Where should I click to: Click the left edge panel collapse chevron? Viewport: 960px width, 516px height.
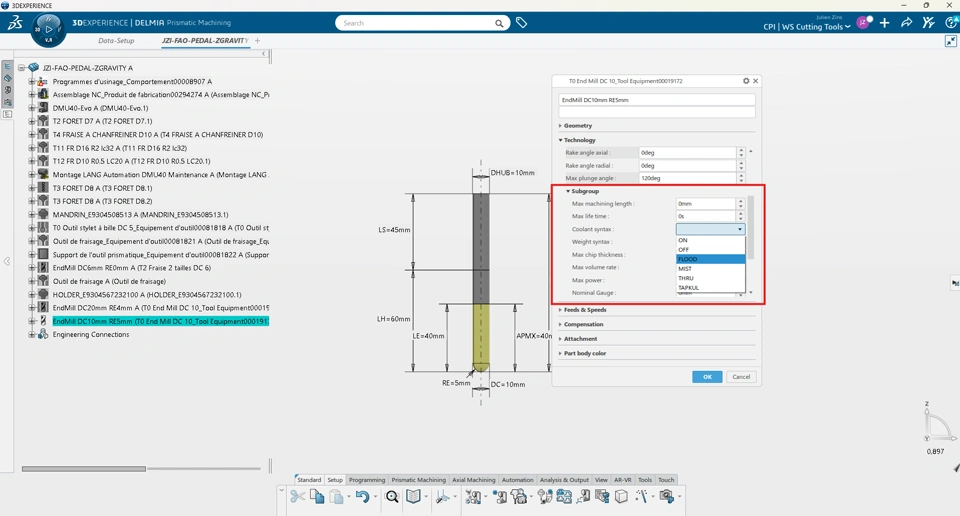(x=7, y=261)
